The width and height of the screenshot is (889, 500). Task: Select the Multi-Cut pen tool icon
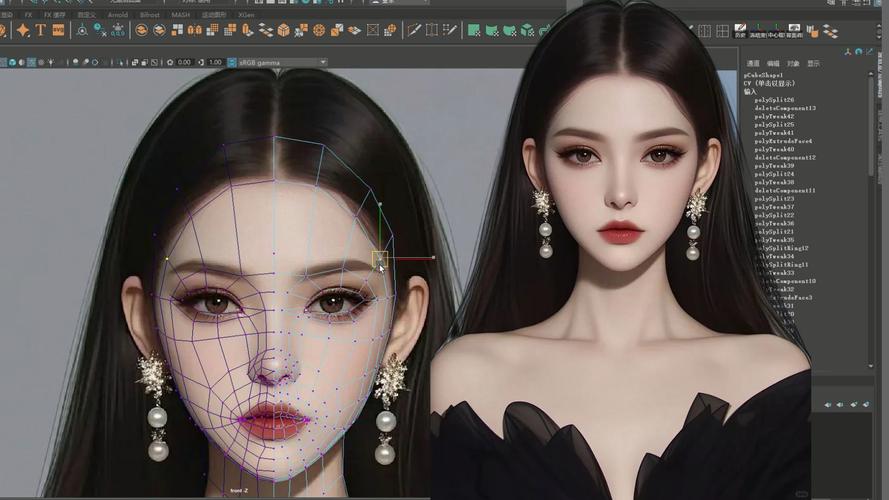[414, 30]
